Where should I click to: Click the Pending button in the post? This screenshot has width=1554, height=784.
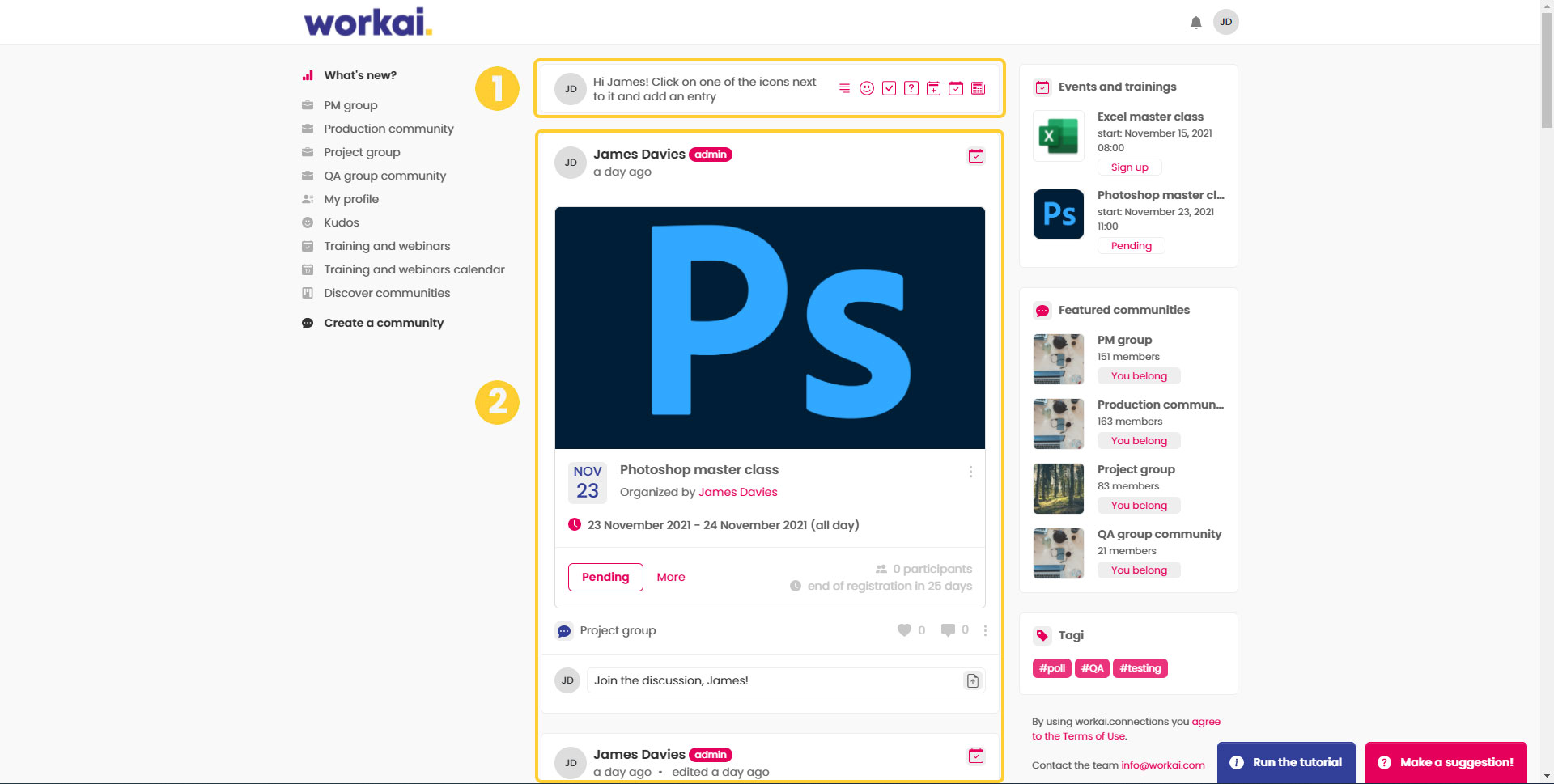coord(605,577)
